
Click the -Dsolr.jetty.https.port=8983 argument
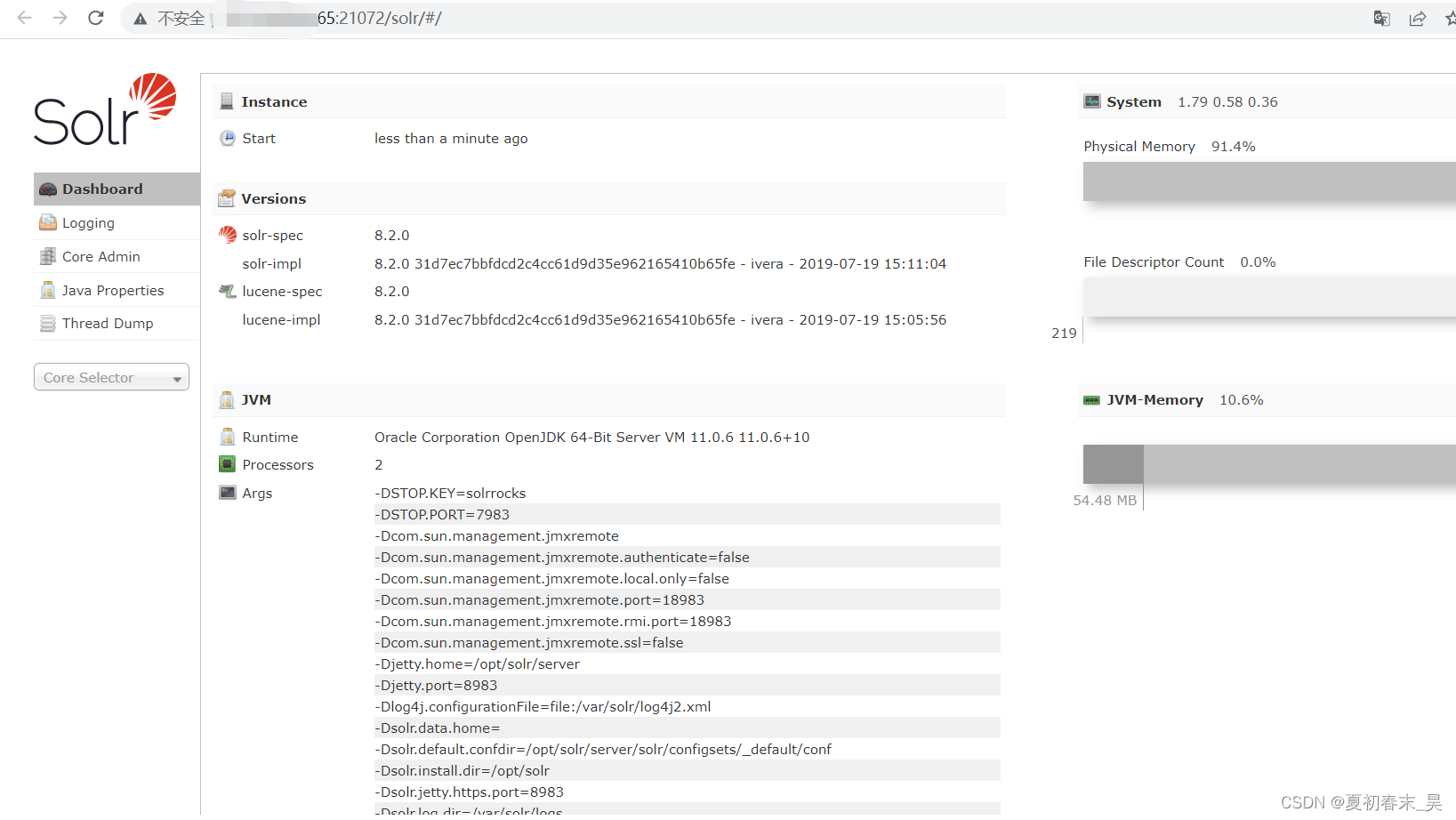click(x=470, y=792)
